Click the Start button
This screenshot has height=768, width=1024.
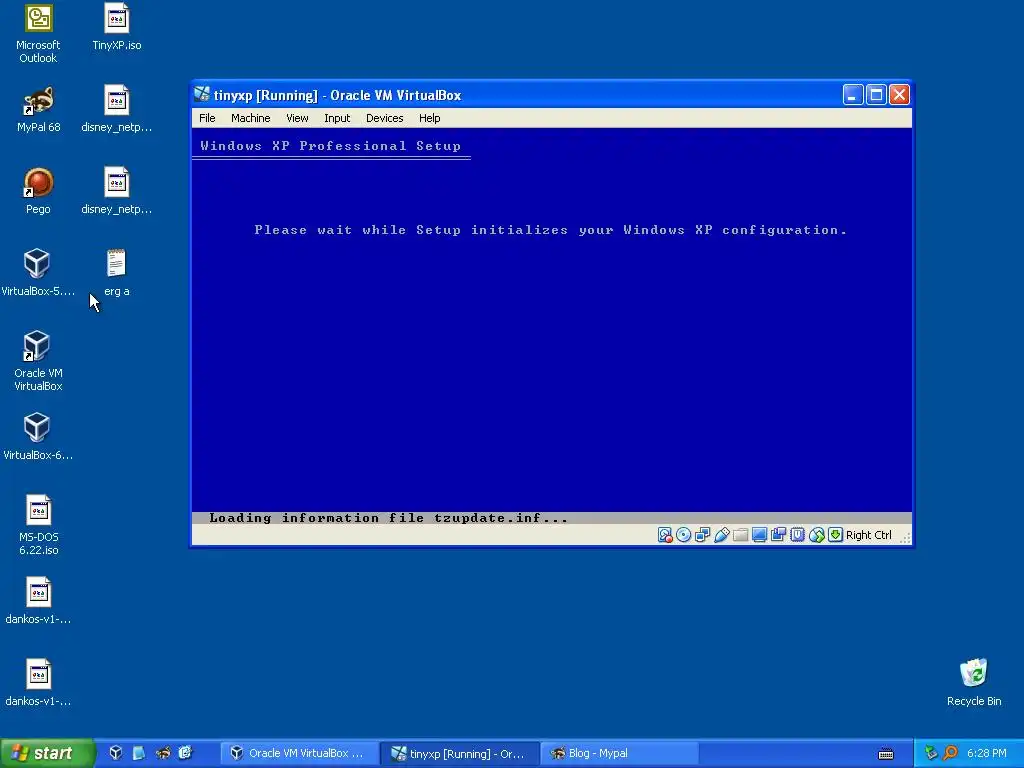click(x=46, y=753)
